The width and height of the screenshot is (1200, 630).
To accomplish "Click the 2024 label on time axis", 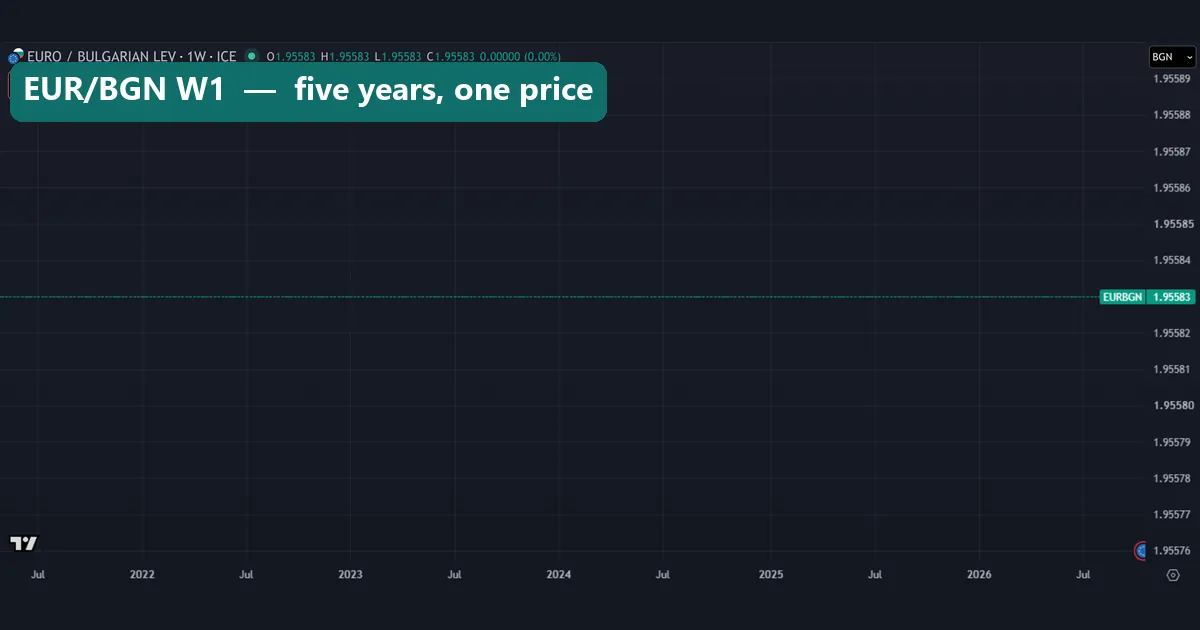I will (559, 575).
